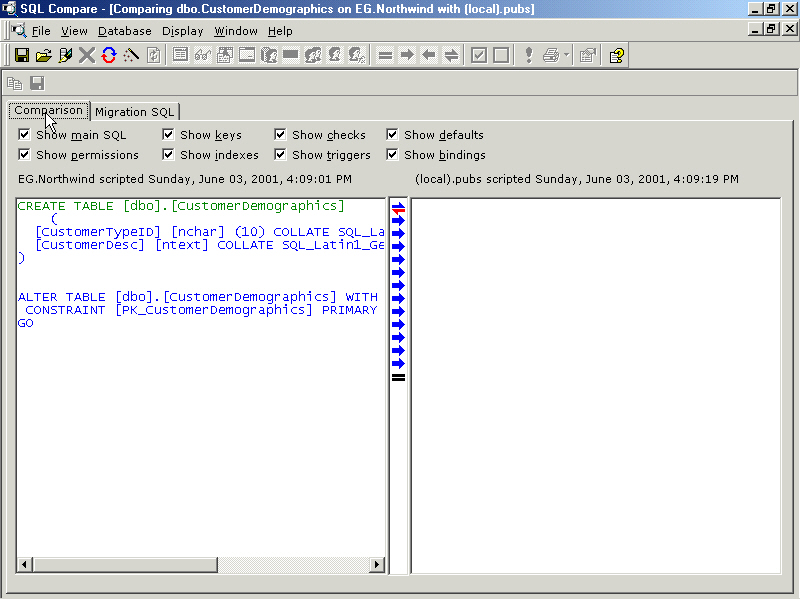Click the single-head role icon
This screenshot has height=600, width=800.
[x=335, y=55]
